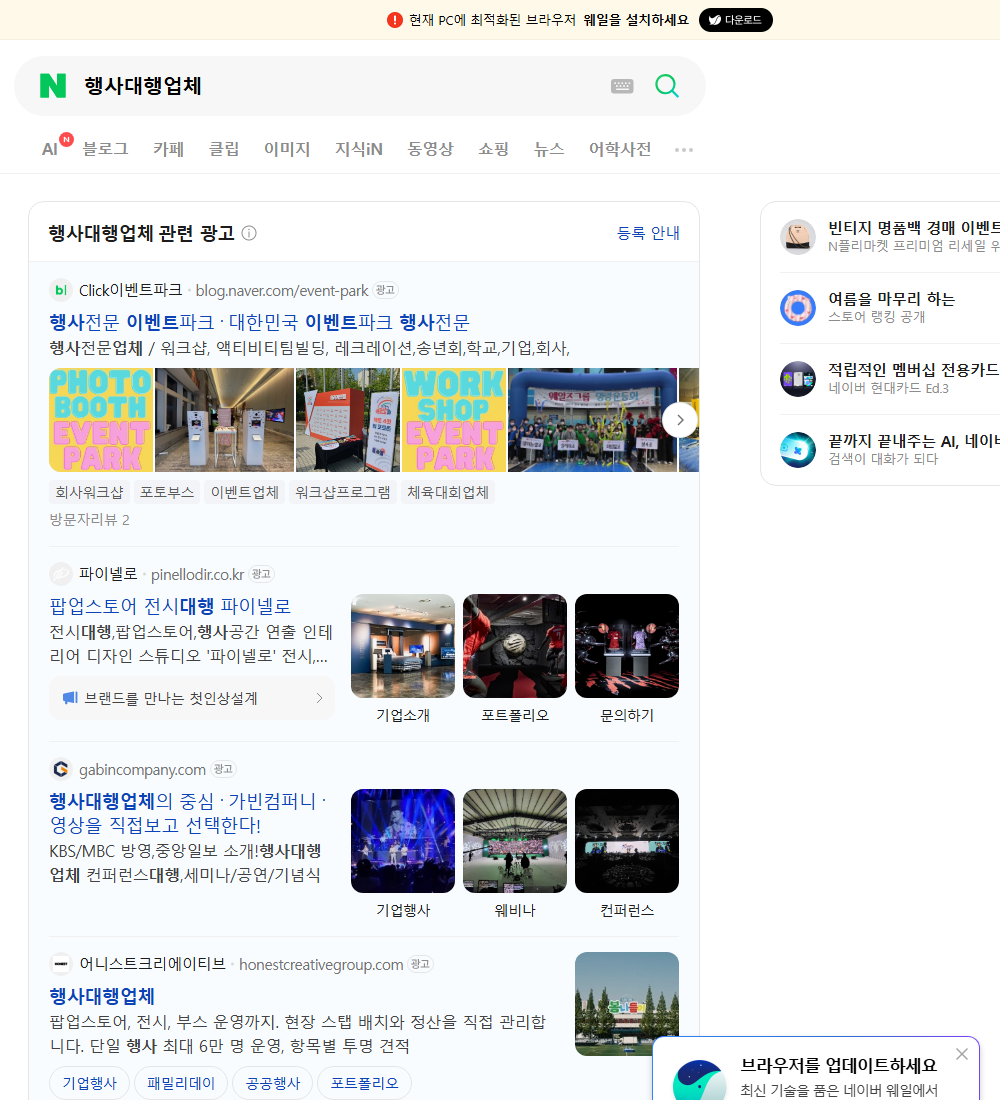Click the green Naver N logo
This screenshot has width=1000, height=1100.
click(53, 86)
